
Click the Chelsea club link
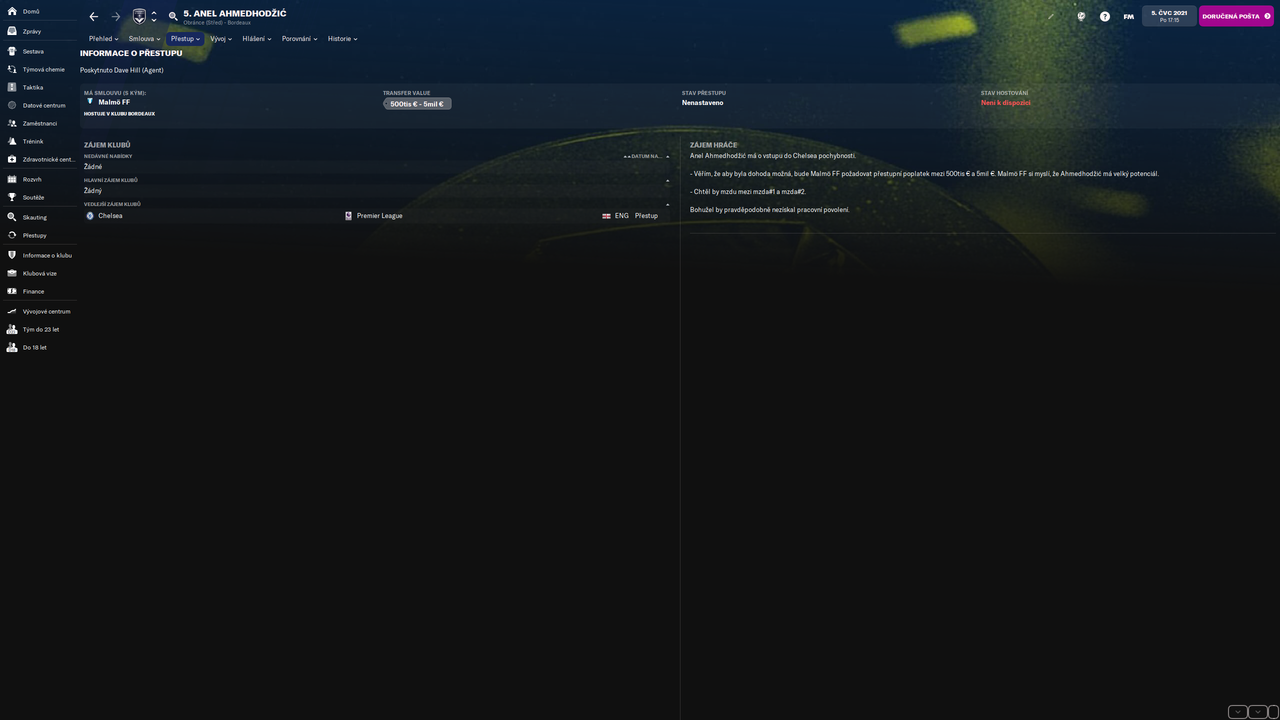pos(110,215)
